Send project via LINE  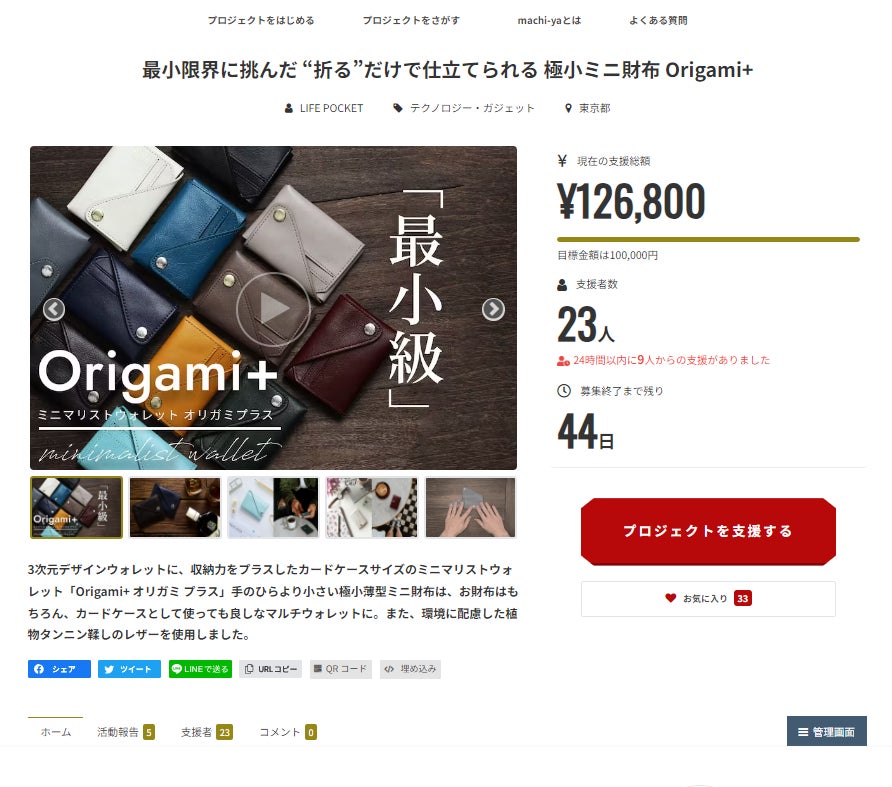[x=200, y=669]
